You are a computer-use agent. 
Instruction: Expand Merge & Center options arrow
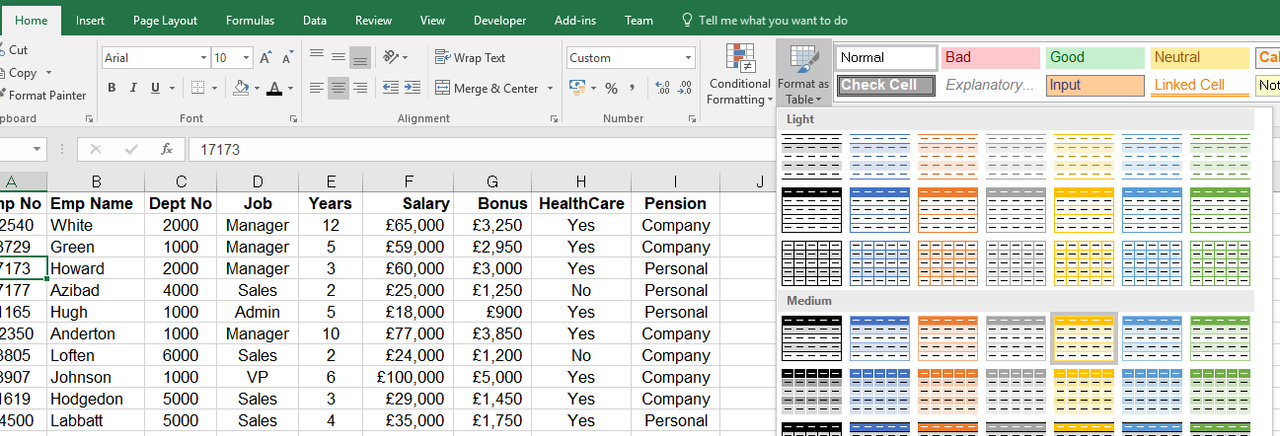[x=550, y=88]
